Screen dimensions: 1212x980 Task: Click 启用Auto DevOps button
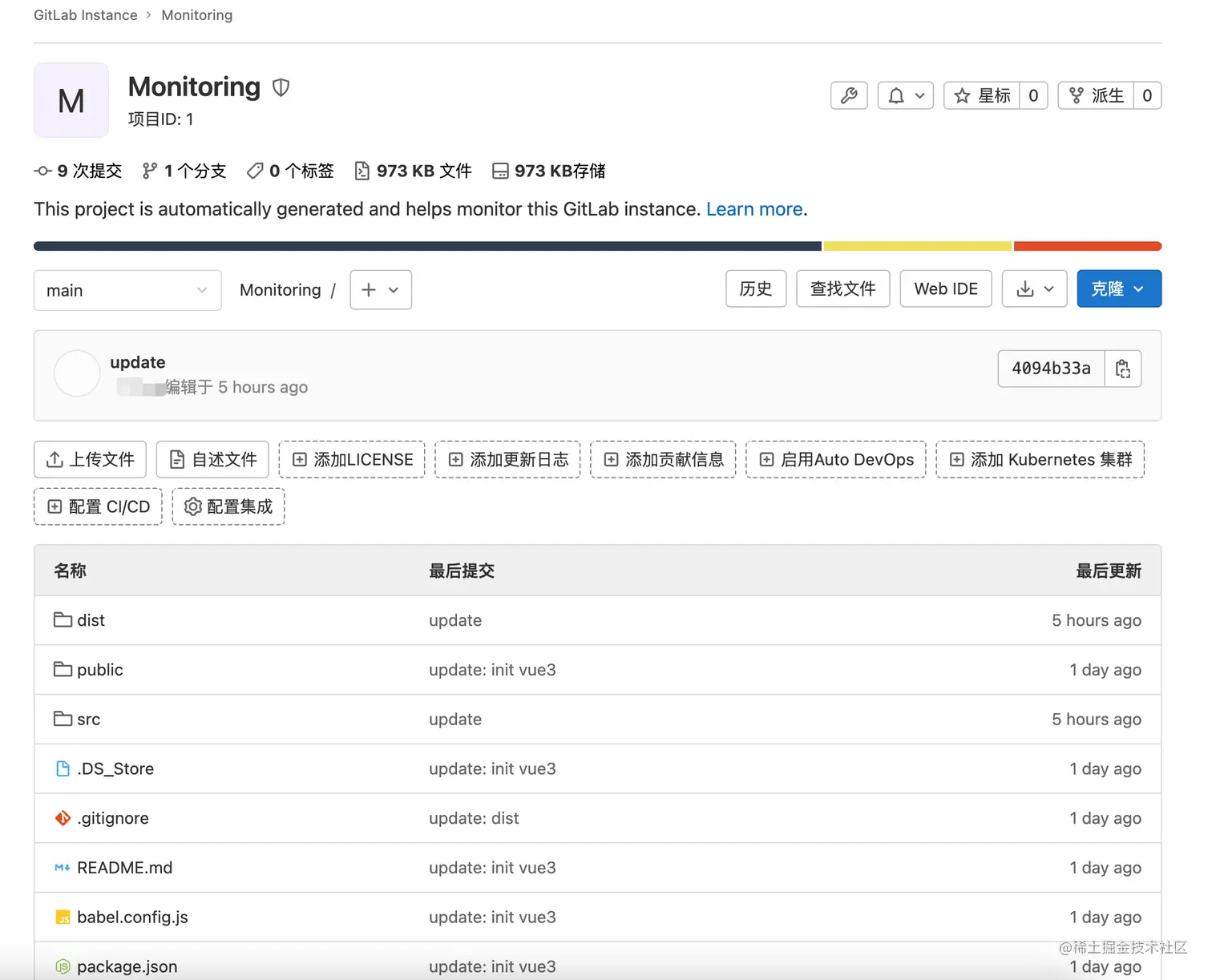[x=836, y=459]
